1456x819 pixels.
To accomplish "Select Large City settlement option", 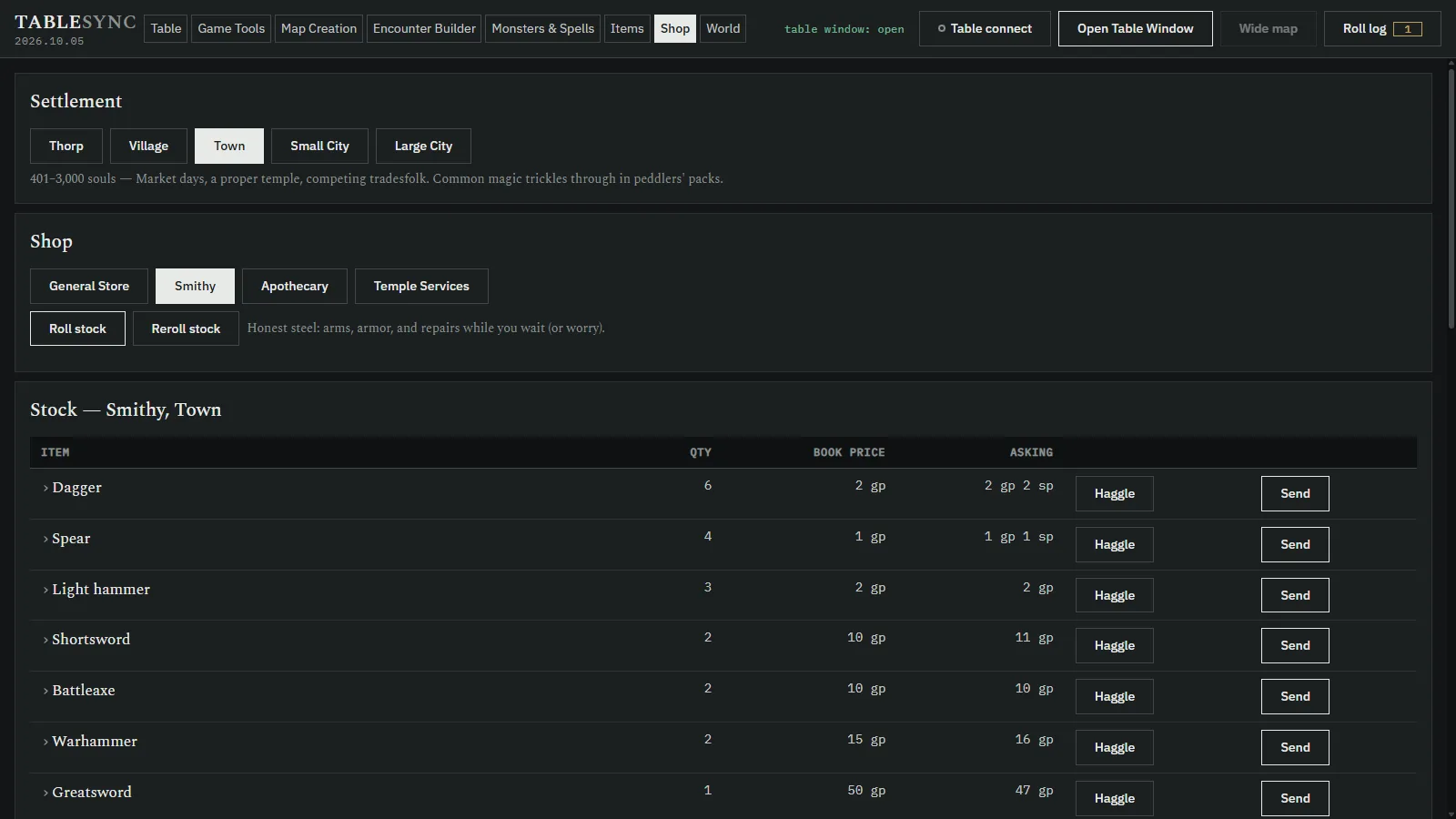I will tap(423, 146).
